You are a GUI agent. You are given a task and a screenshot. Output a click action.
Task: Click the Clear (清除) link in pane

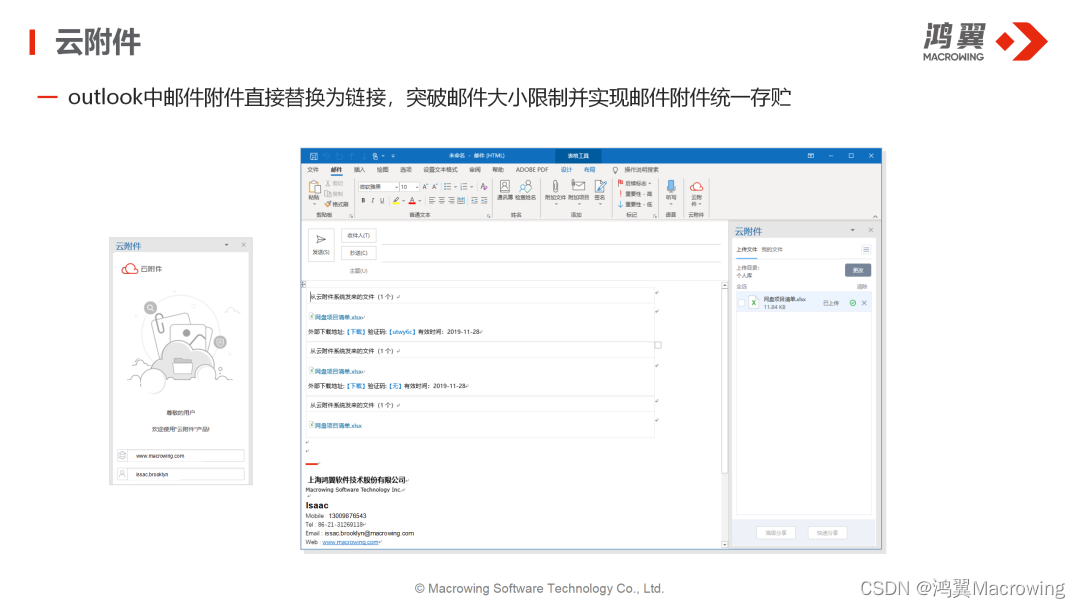click(862, 286)
